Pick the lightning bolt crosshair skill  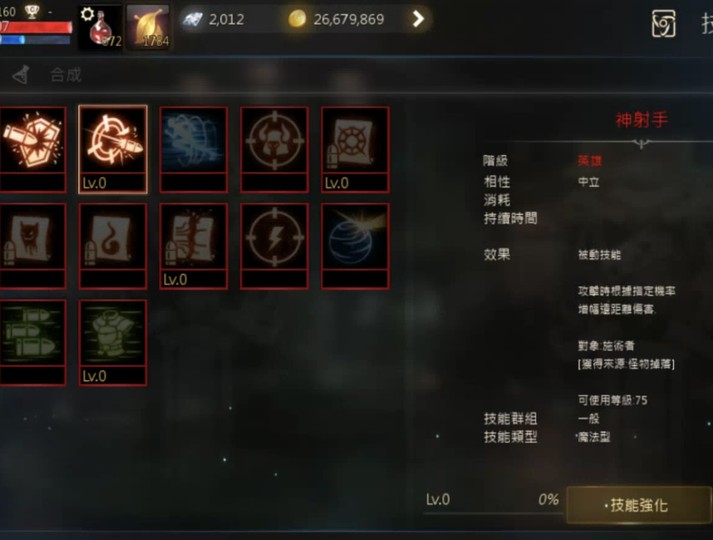click(274, 246)
